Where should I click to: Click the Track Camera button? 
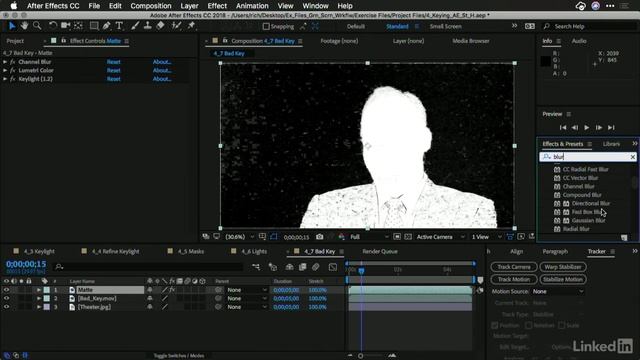514,267
